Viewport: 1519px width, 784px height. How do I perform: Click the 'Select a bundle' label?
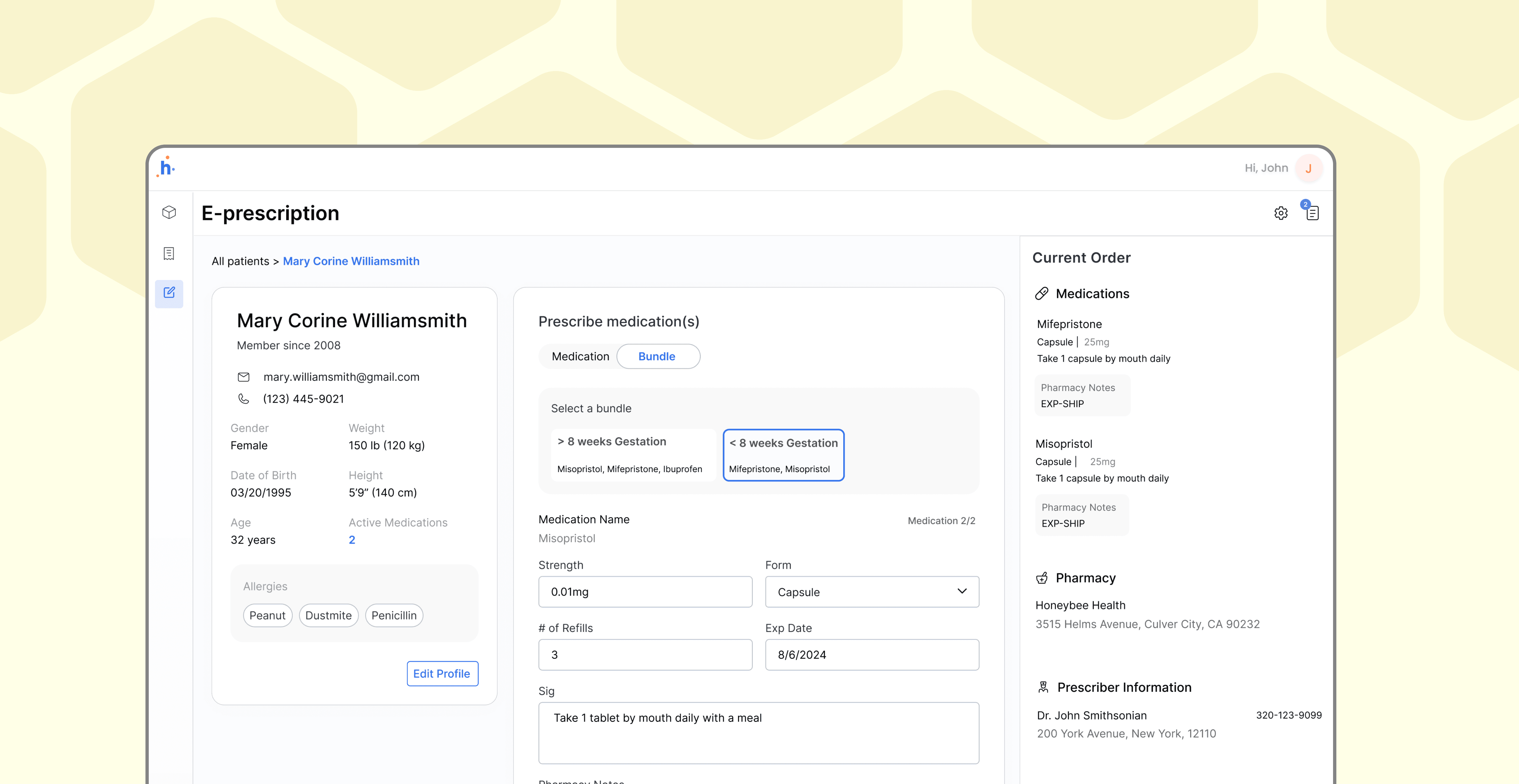[591, 408]
